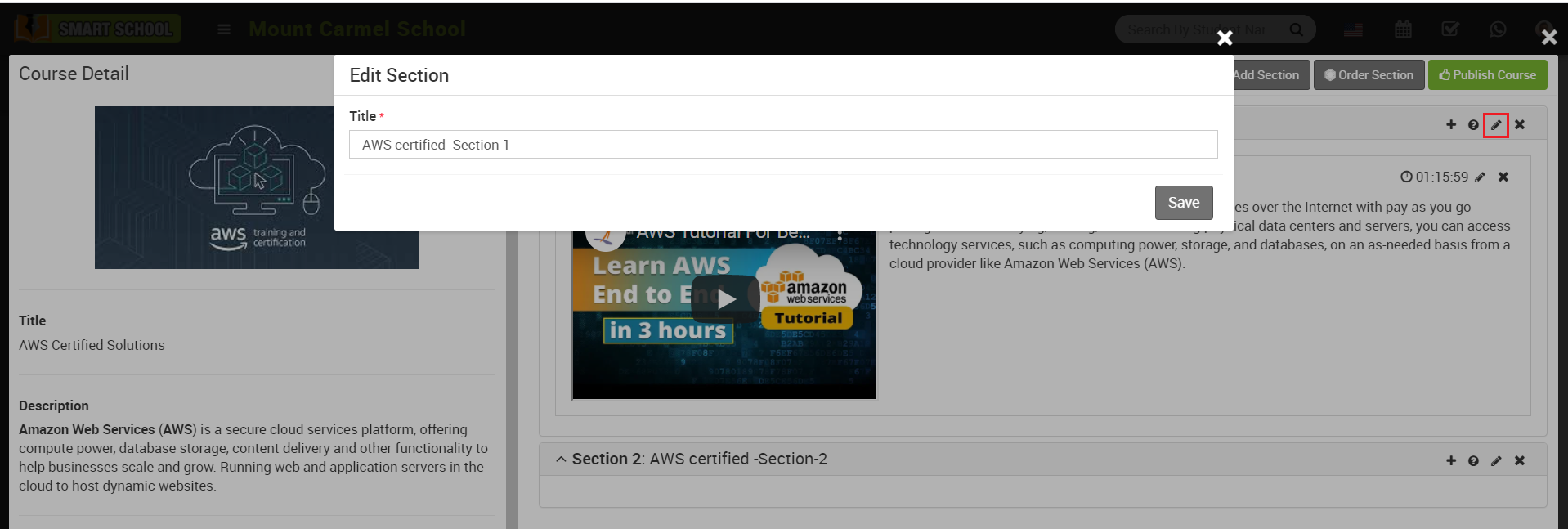Viewport: 1568px width, 529px height.
Task: Edit Section 2 with the pencil icon
Action: tap(1495, 461)
